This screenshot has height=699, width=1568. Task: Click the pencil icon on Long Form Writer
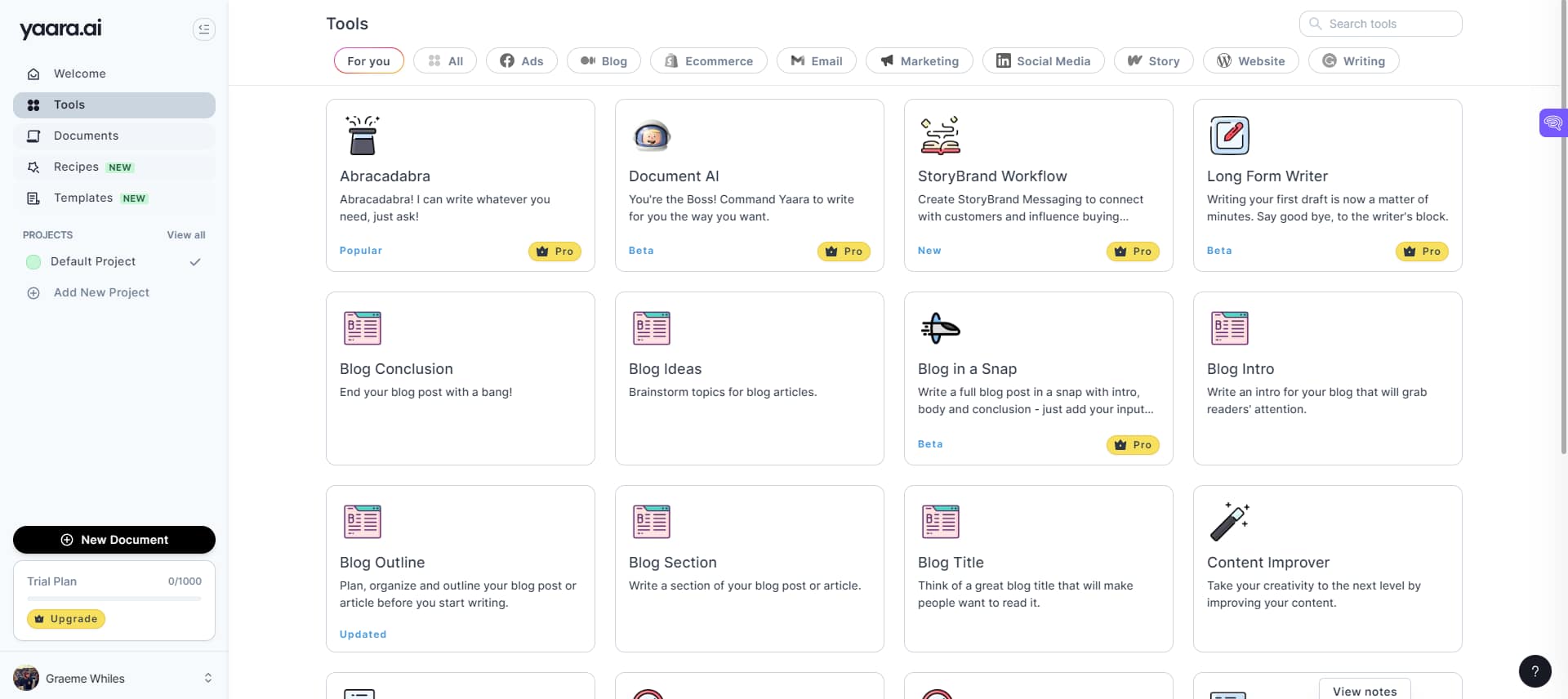tap(1230, 136)
